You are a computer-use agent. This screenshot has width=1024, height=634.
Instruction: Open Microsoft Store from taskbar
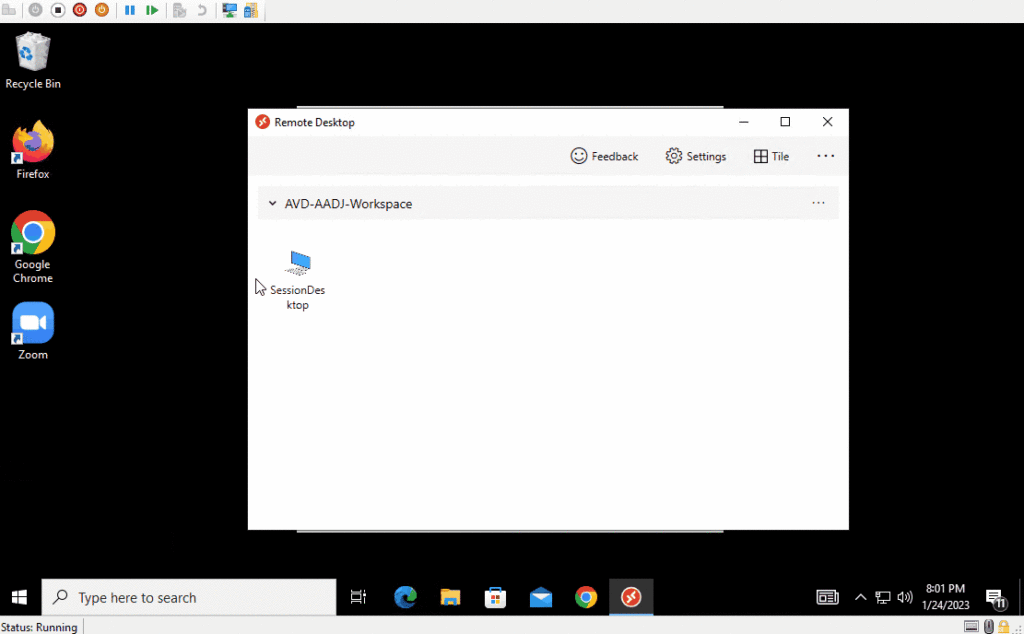[495, 597]
